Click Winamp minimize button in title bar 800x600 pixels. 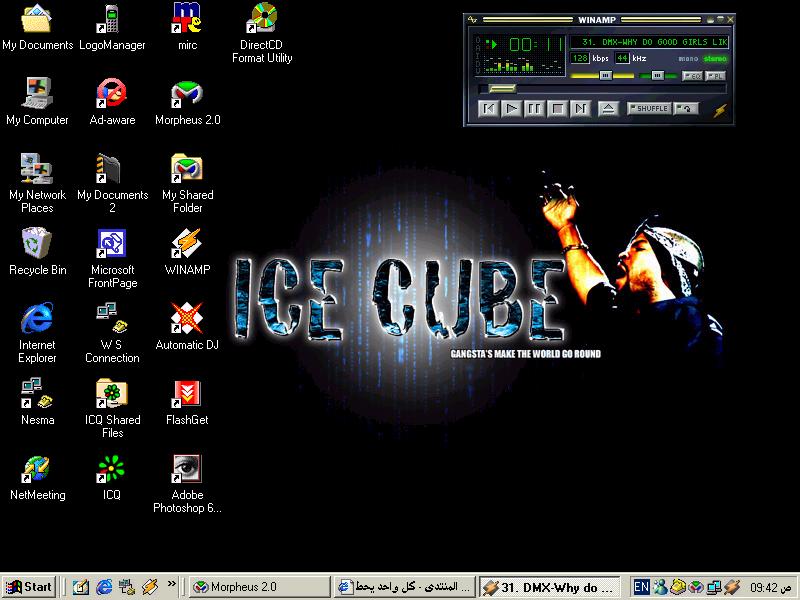710,20
